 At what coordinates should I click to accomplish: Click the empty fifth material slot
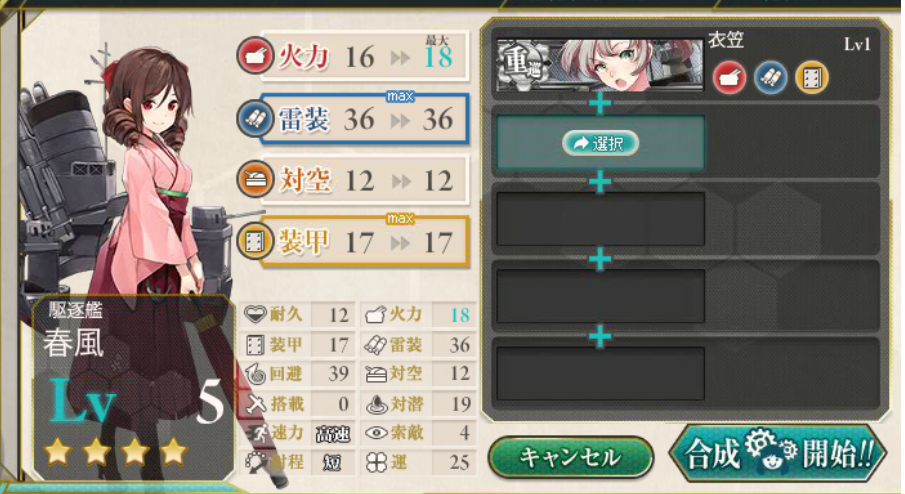point(600,373)
